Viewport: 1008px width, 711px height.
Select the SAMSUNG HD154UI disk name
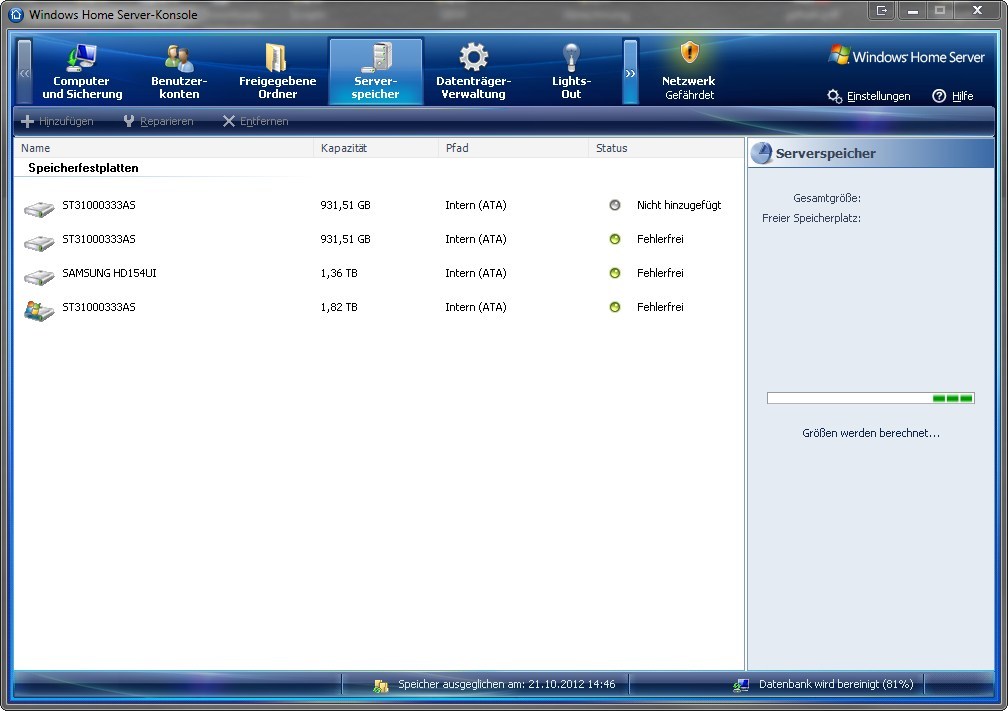(x=109, y=273)
